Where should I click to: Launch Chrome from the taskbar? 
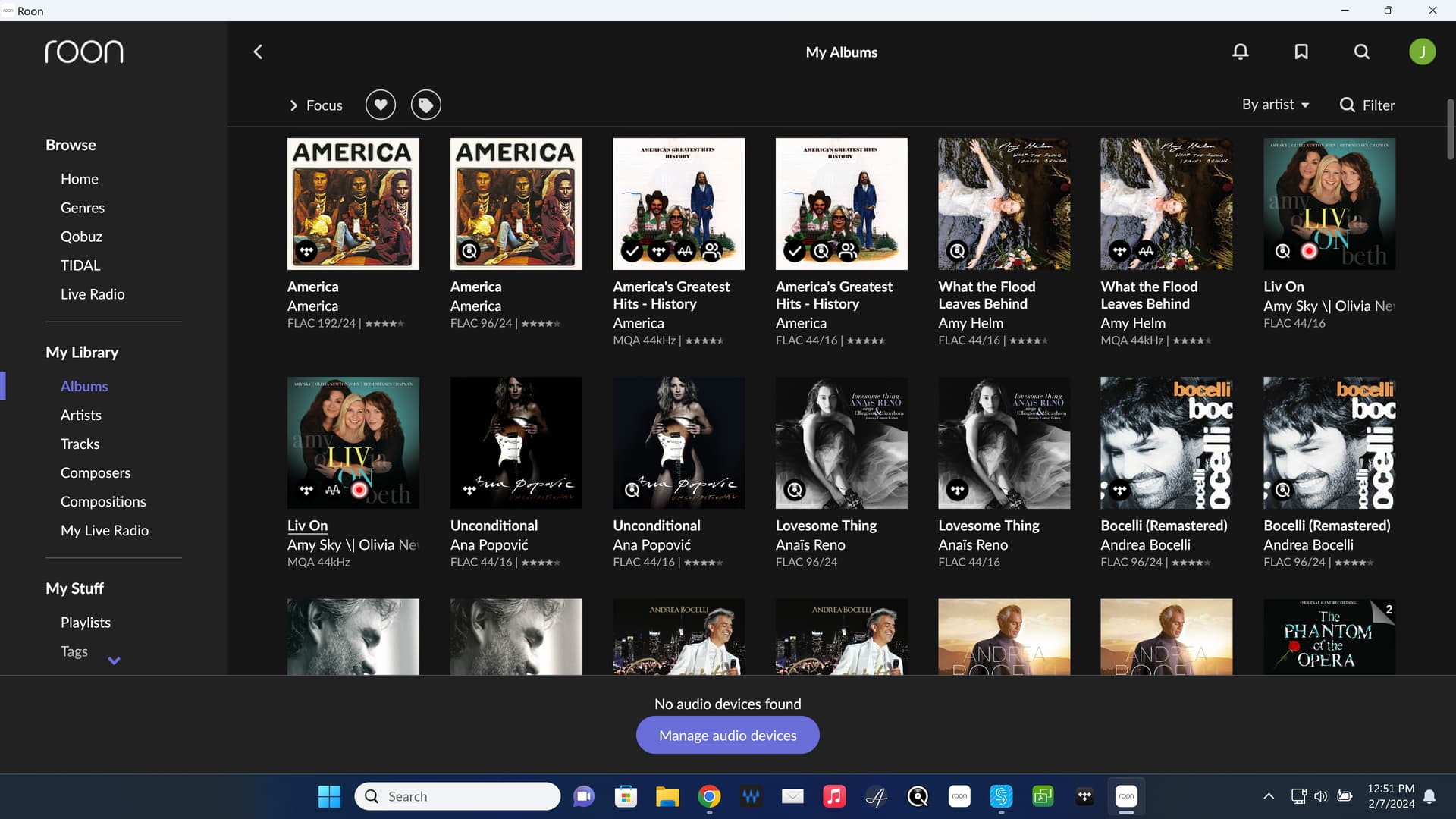click(x=709, y=796)
